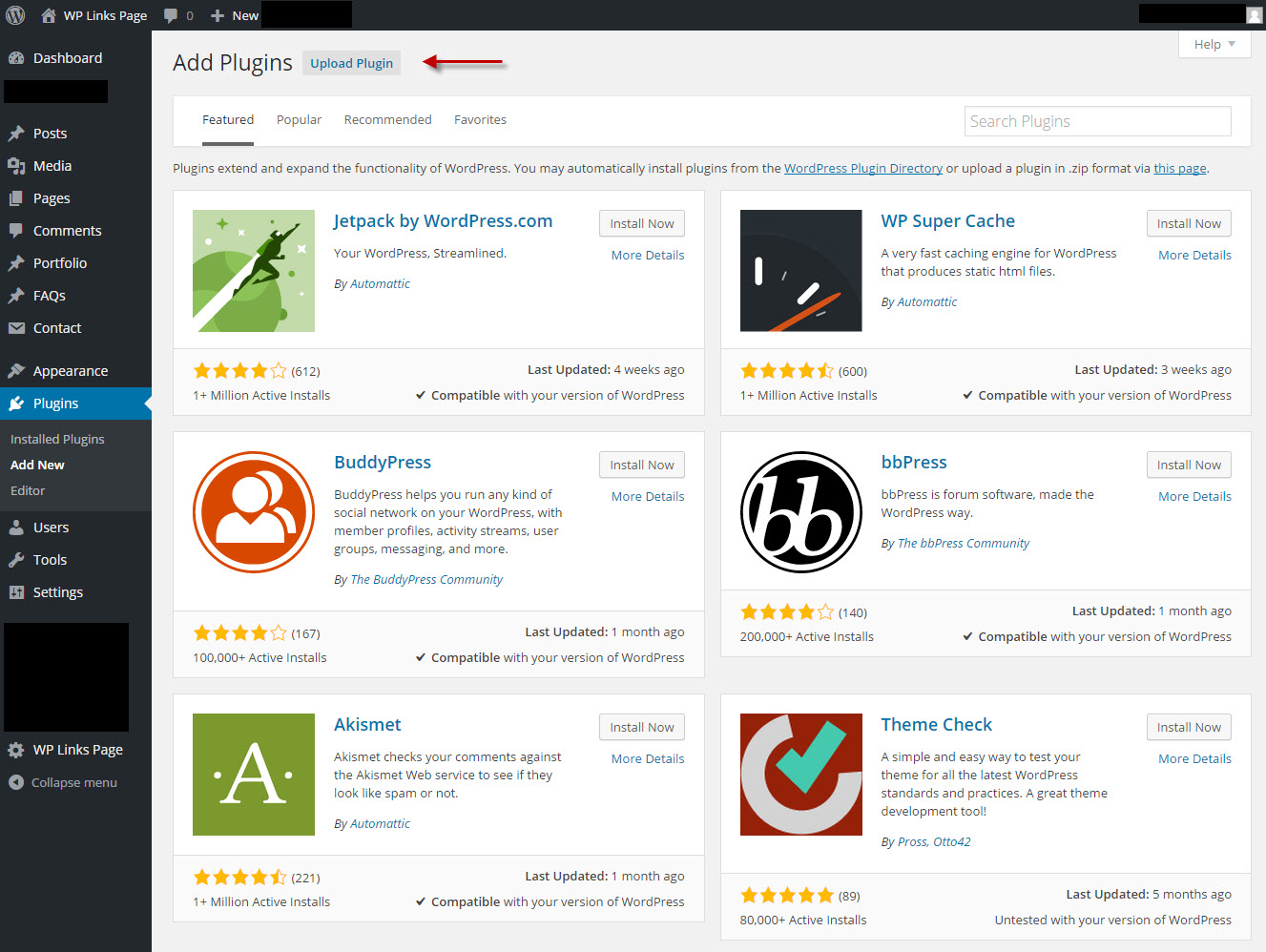Click the WP Super Cache plugin thumbnail
Image resolution: width=1266 pixels, height=952 pixels.
click(x=801, y=271)
